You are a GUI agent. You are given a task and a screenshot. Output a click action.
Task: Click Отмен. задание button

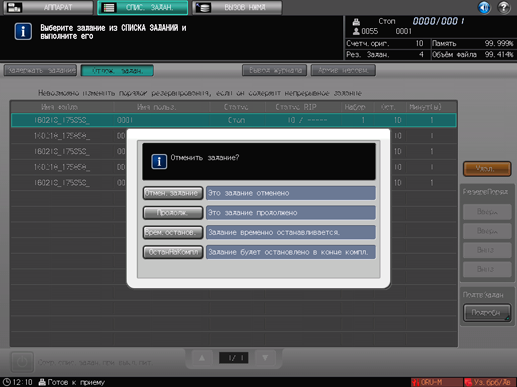click(x=173, y=193)
